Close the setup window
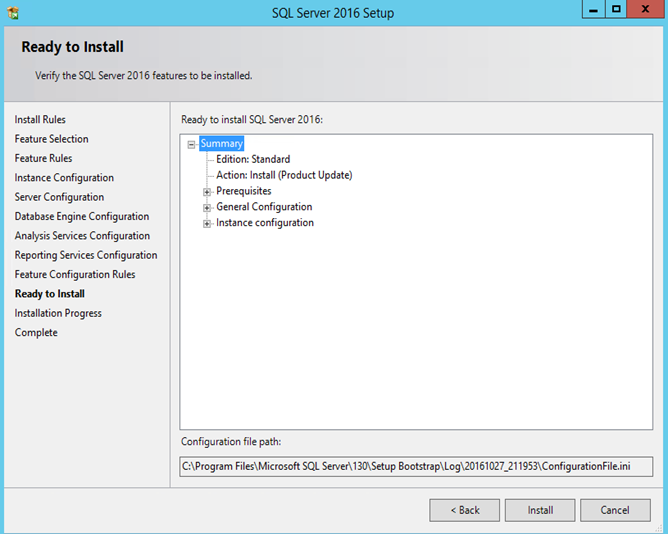Image resolution: width=668 pixels, height=534 pixels. 645,9
